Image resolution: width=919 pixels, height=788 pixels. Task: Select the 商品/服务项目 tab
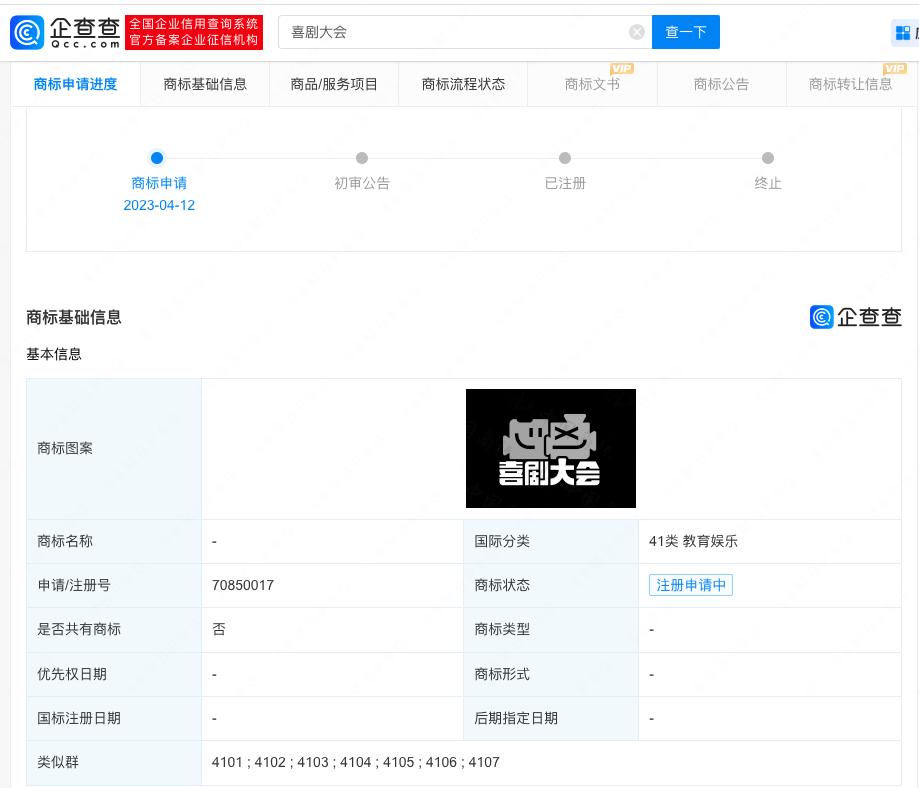[334, 84]
